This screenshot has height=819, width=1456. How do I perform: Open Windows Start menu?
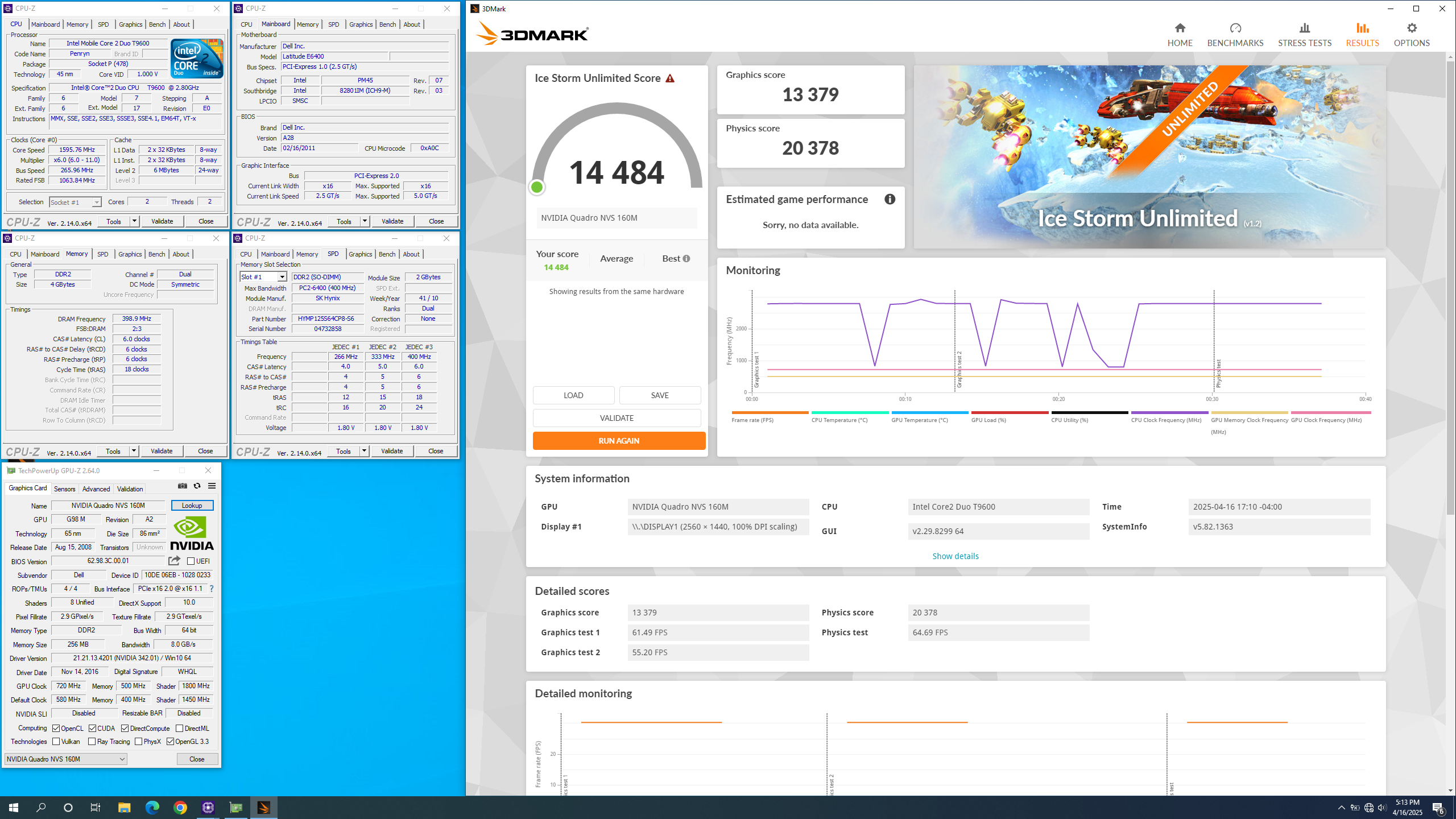tap(14, 807)
